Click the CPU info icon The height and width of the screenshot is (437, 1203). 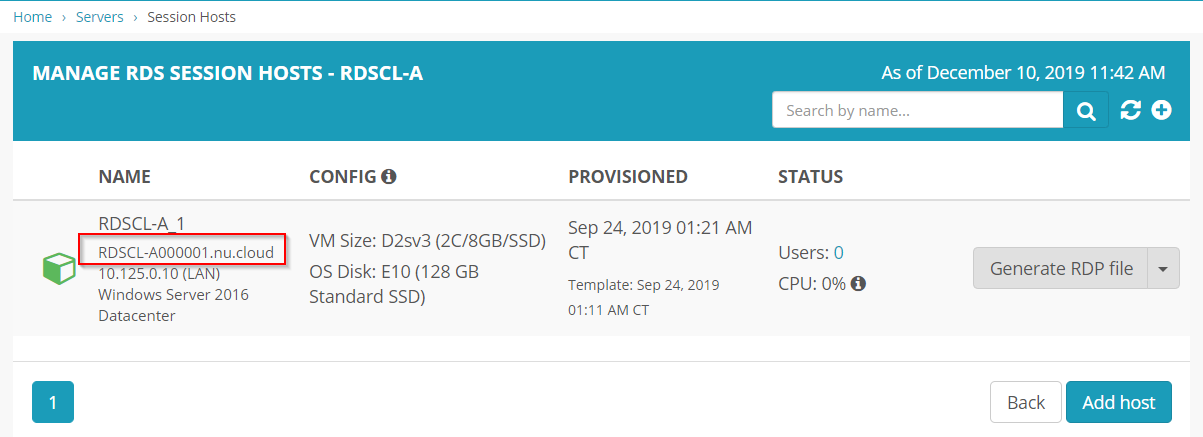tap(858, 283)
